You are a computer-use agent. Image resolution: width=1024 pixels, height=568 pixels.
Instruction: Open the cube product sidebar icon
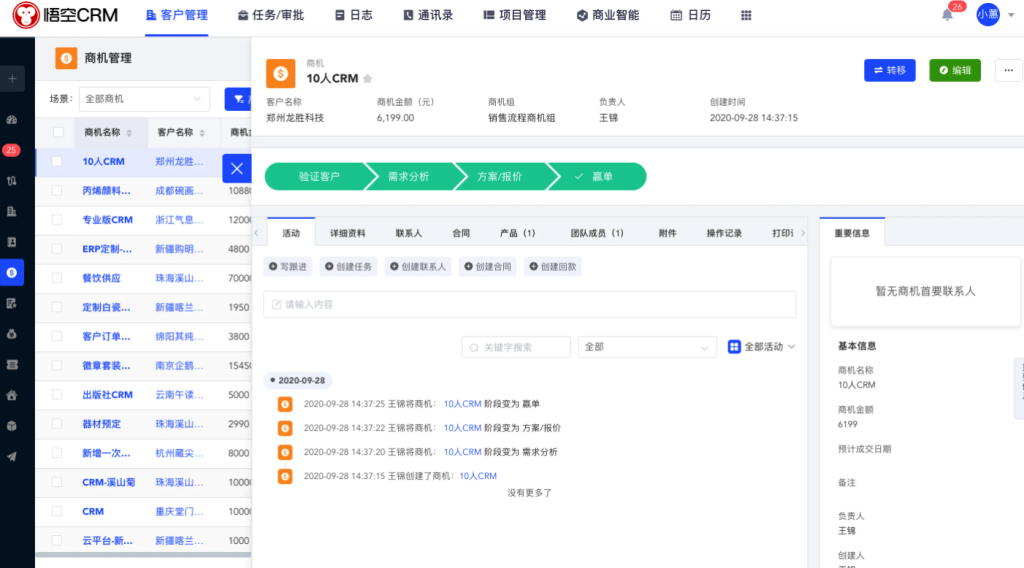point(12,426)
